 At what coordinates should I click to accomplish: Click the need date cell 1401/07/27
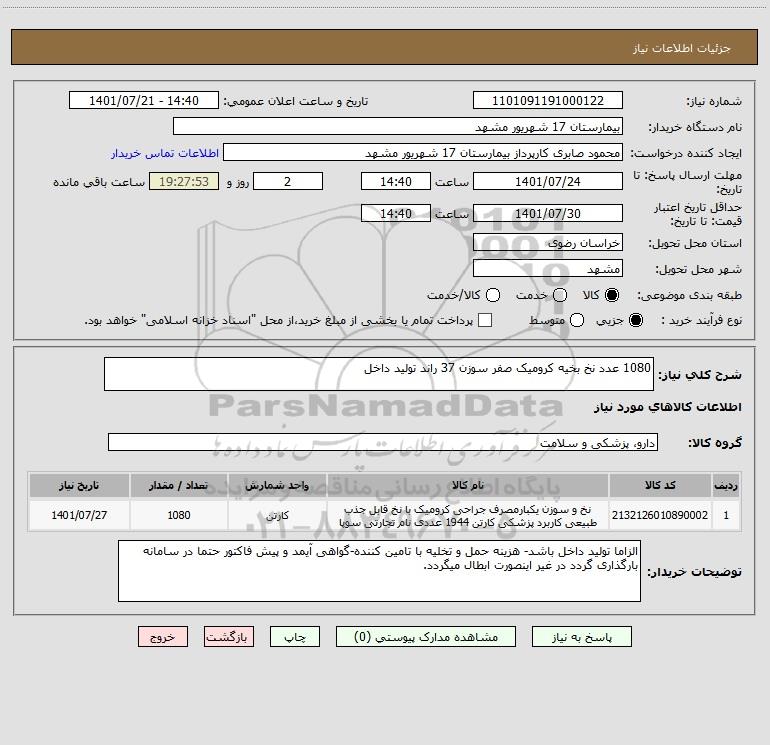point(79,515)
